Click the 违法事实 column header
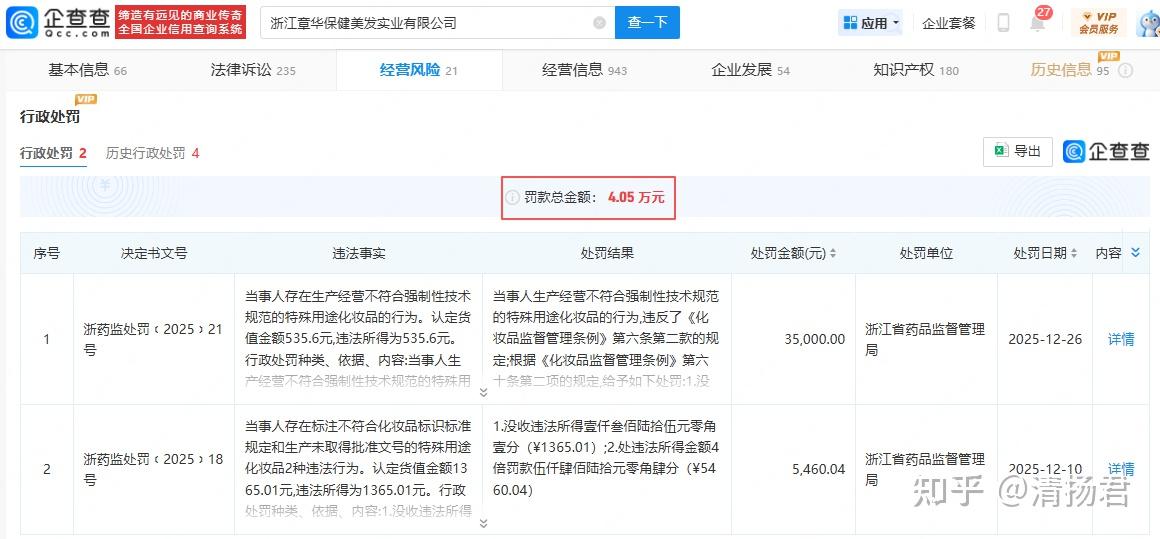 [x=359, y=253]
